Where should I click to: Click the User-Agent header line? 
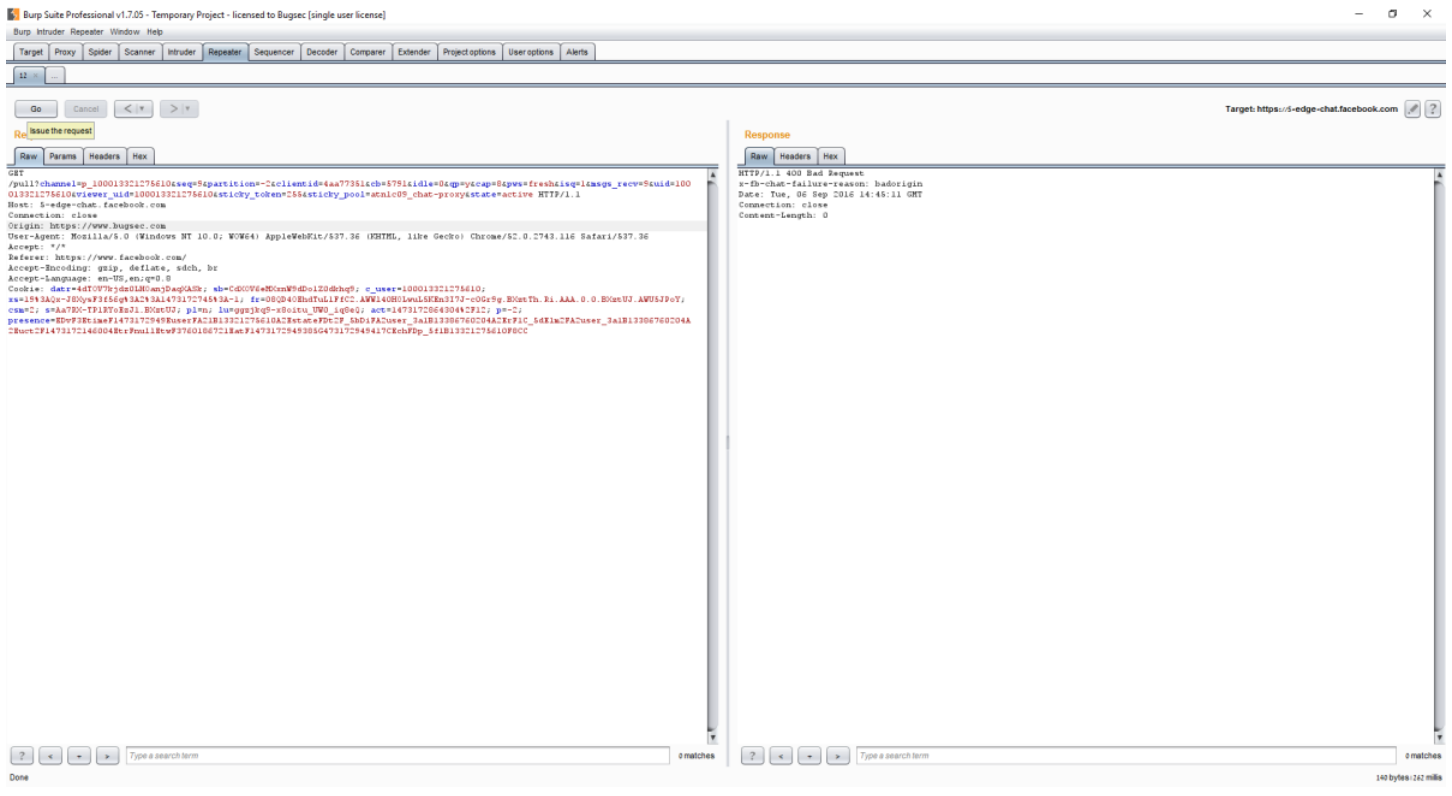click(328, 237)
